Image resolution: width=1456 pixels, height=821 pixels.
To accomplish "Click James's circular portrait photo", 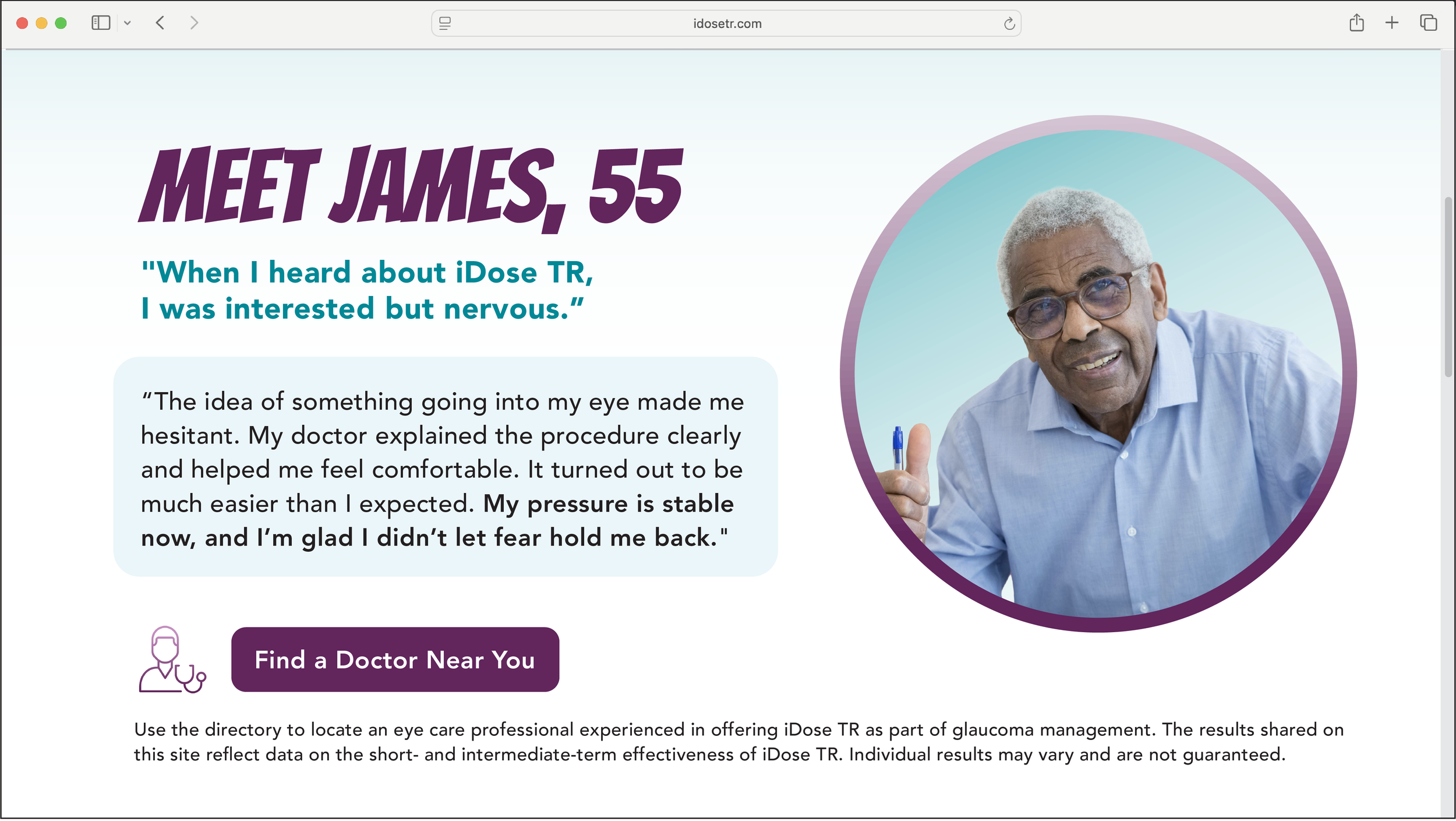I will (x=1098, y=374).
